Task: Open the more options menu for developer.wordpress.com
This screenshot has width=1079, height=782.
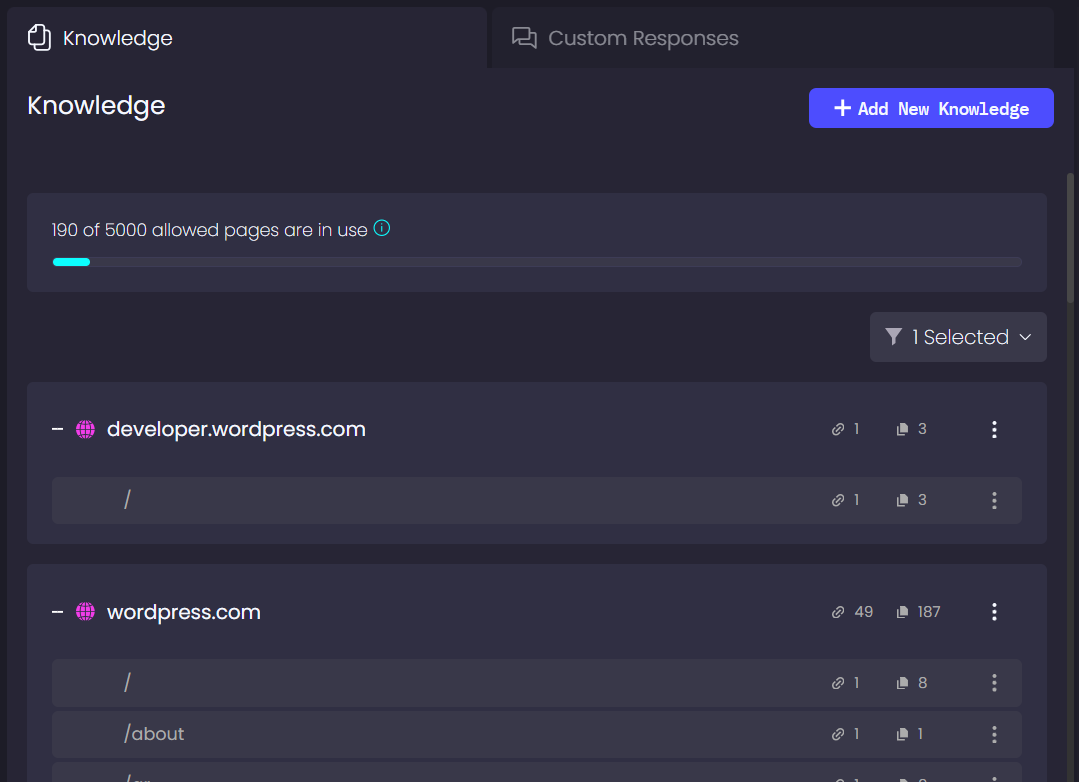Action: [994, 430]
